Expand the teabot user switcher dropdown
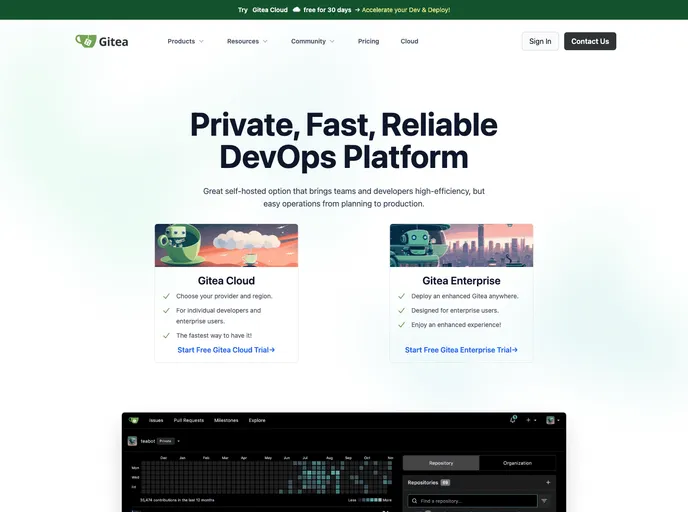Viewport: 688px width, 512px height. tap(179, 441)
